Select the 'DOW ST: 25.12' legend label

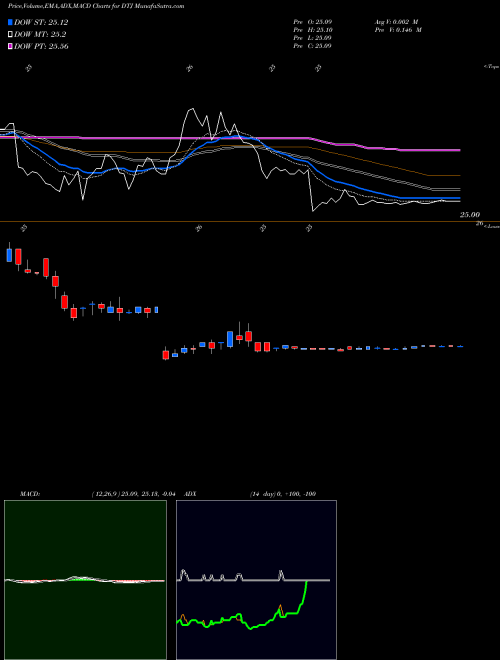(41, 22)
